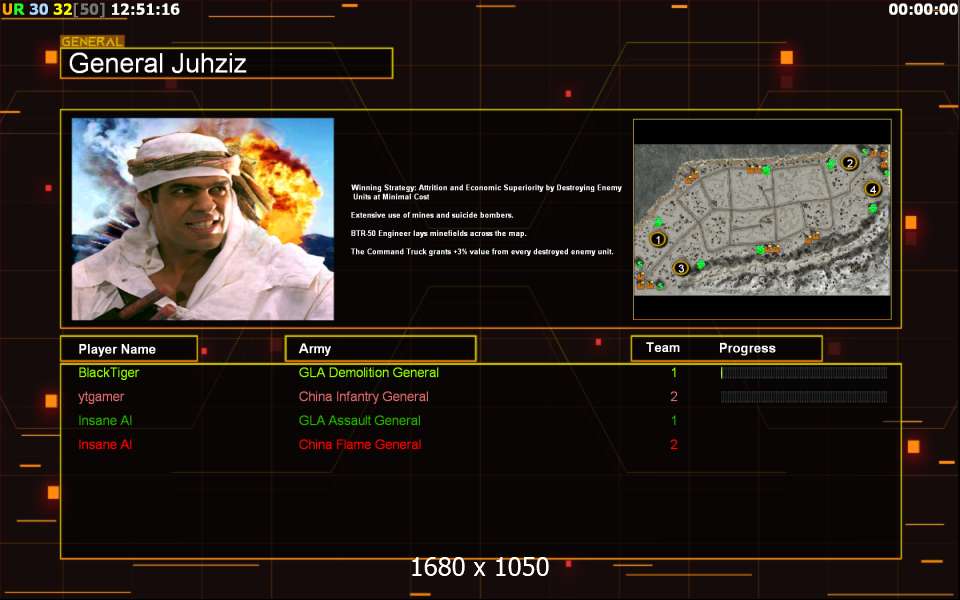The width and height of the screenshot is (960, 600).
Task: Click the UR 30 32[50] counter overlay
Action: (x=54, y=10)
